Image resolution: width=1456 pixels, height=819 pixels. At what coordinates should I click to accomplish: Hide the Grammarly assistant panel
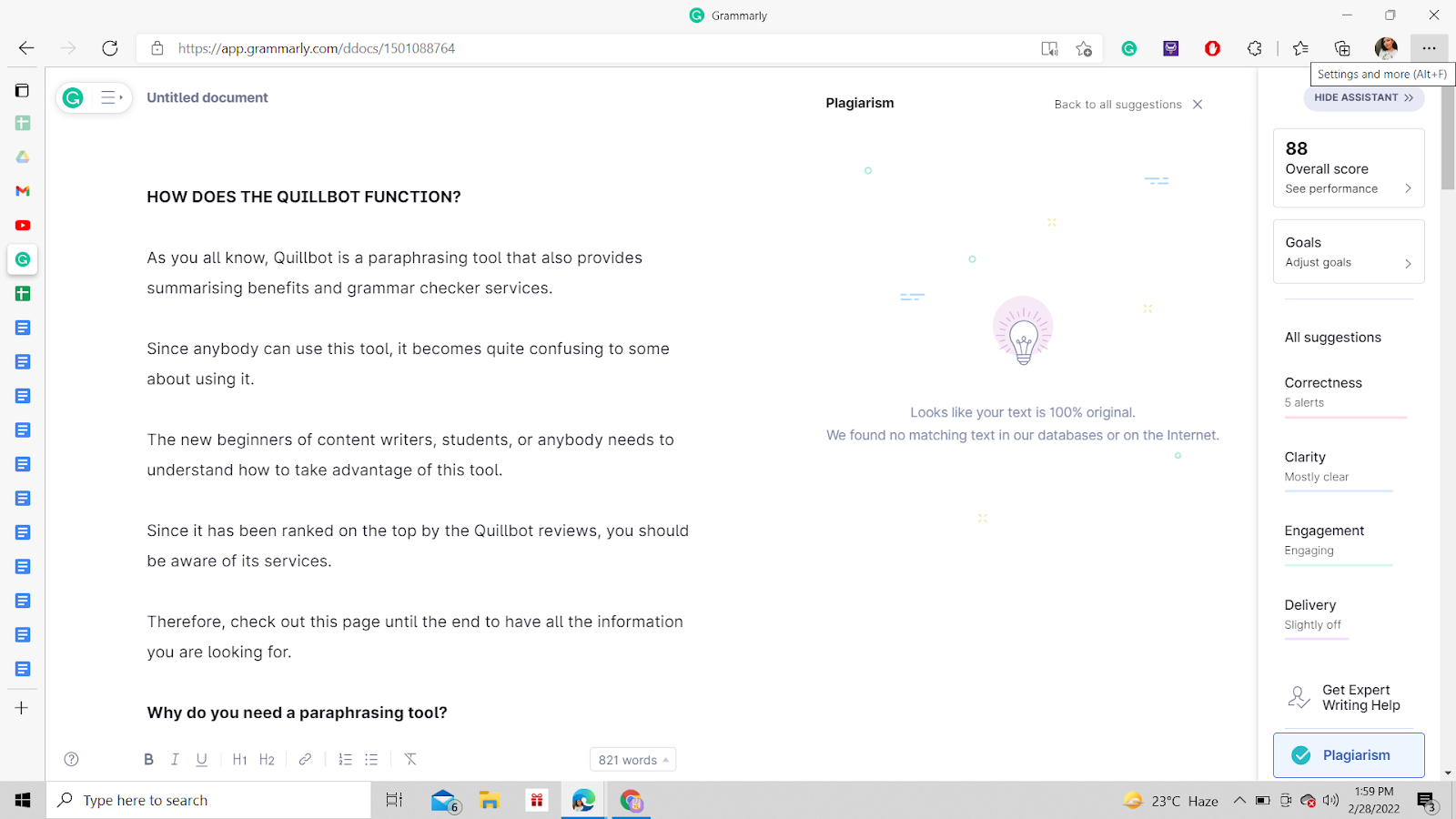click(x=1364, y=98)
